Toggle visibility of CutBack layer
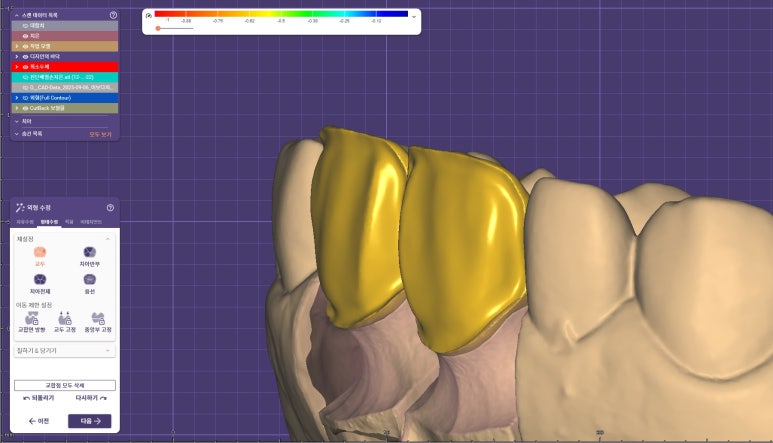This screenshot has height=443, width=773. point(25,107)
